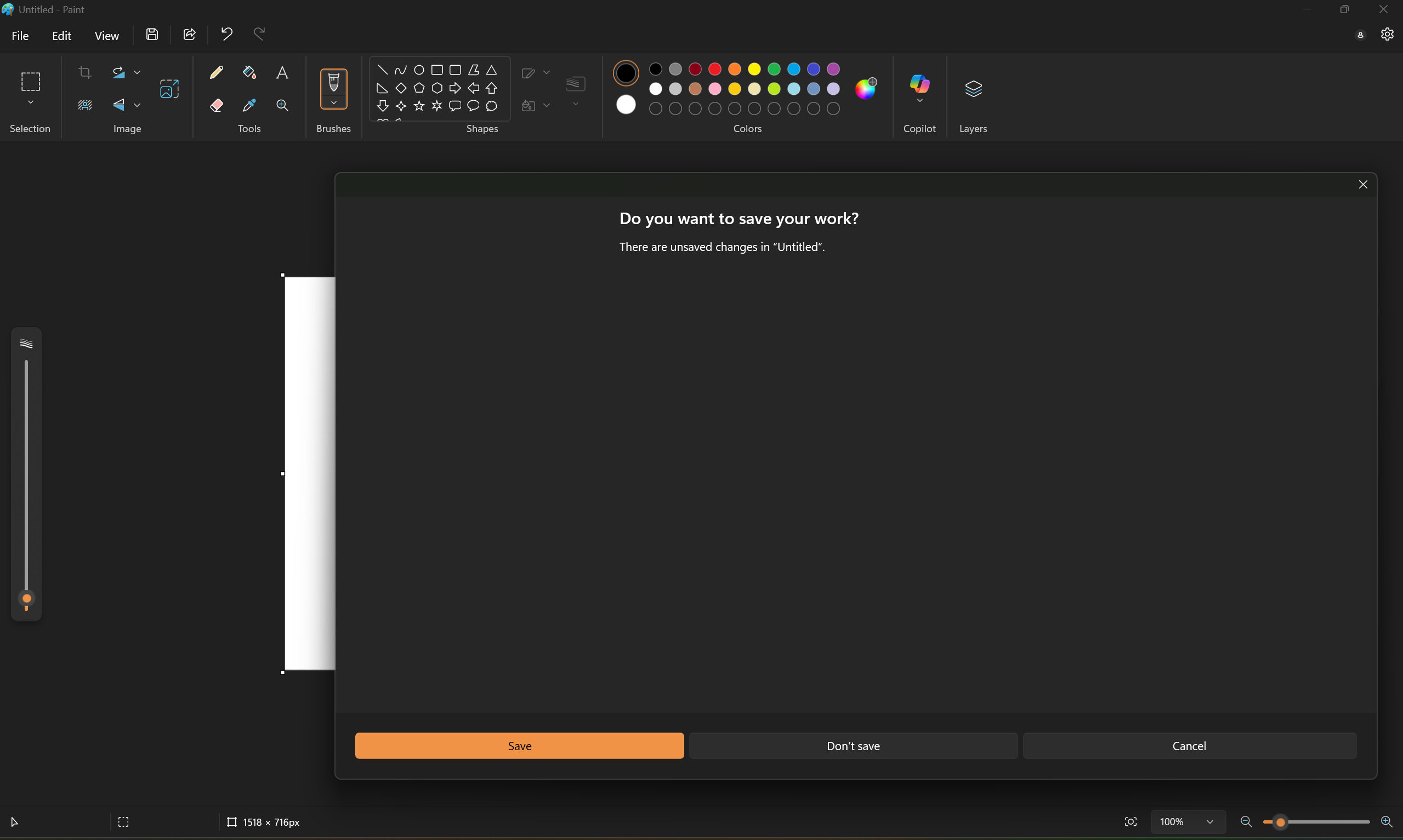This screenshot has height=840, width=1403.
Task: Close the save prompt dialog
Action: point(1363,185)
